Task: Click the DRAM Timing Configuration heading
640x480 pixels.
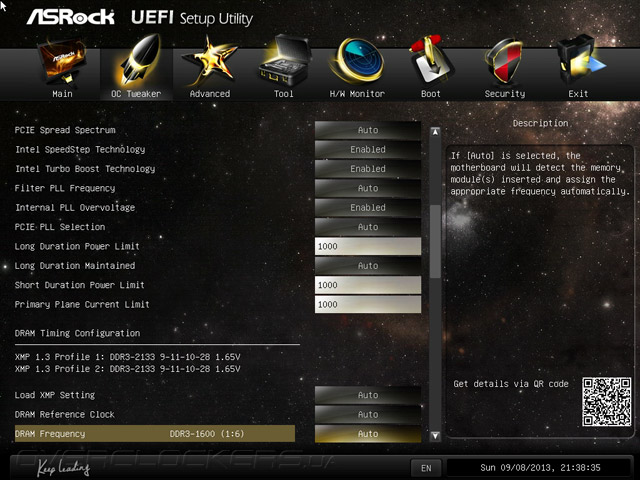Action: coord(78,333)
